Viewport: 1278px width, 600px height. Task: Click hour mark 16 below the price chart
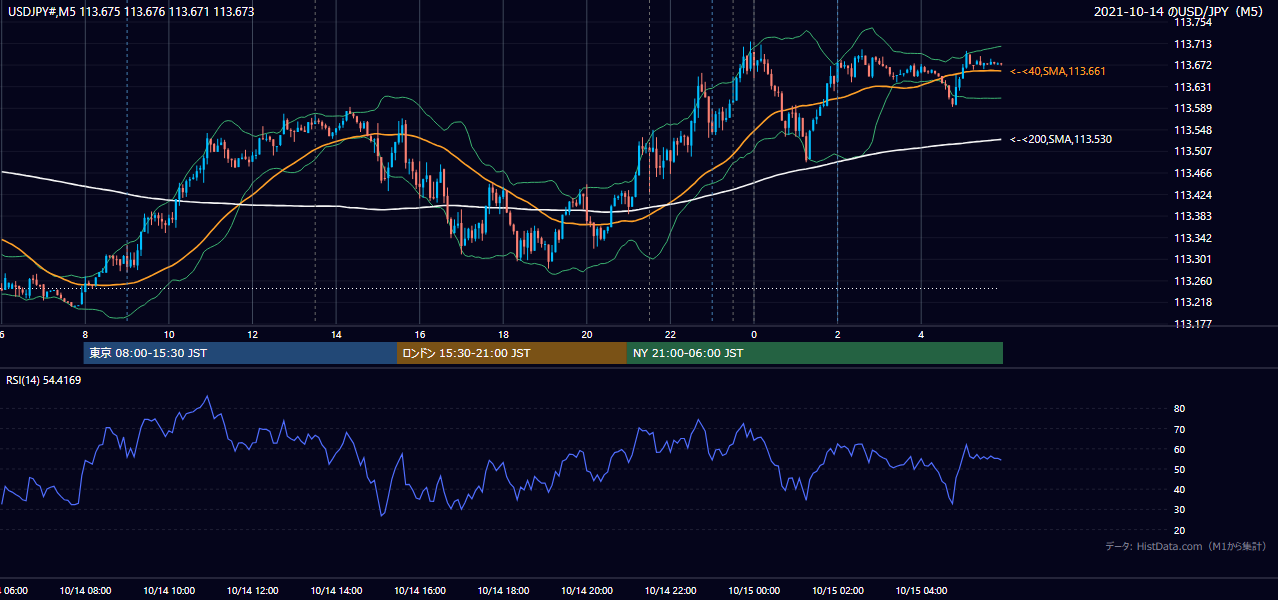[420, 335]
